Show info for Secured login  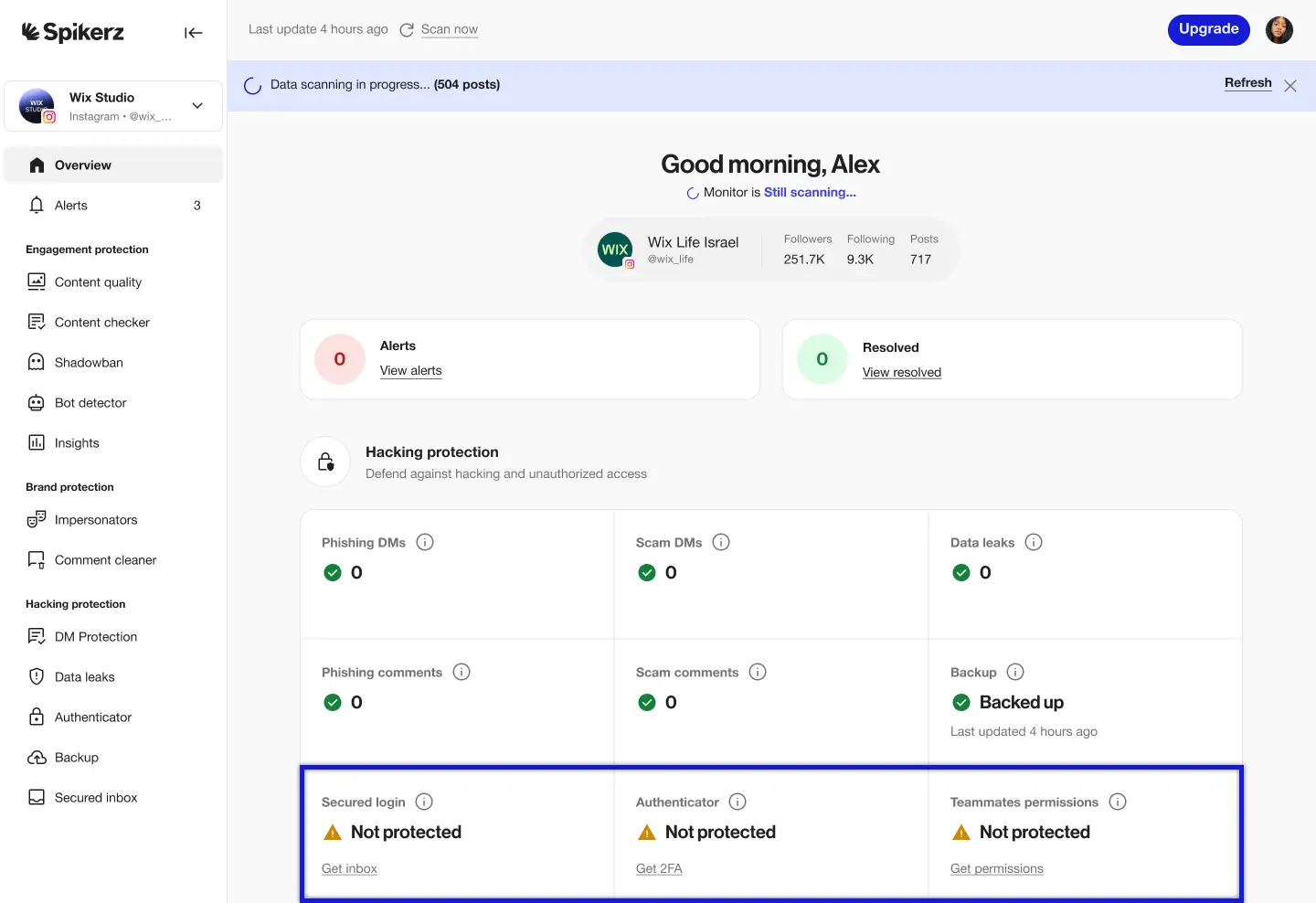point(424,802)
